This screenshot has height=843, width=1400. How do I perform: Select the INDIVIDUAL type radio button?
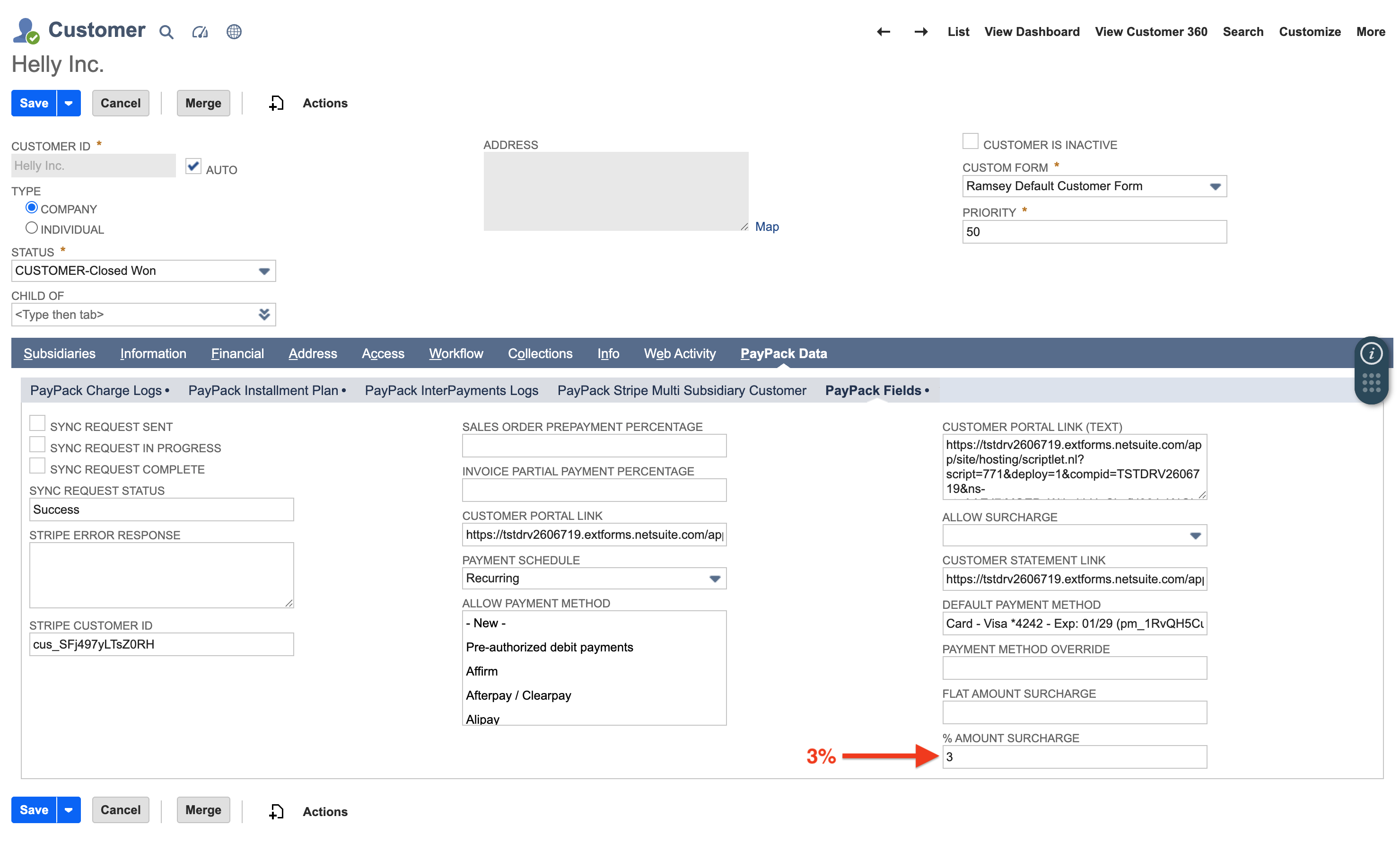tap(31, 228)
